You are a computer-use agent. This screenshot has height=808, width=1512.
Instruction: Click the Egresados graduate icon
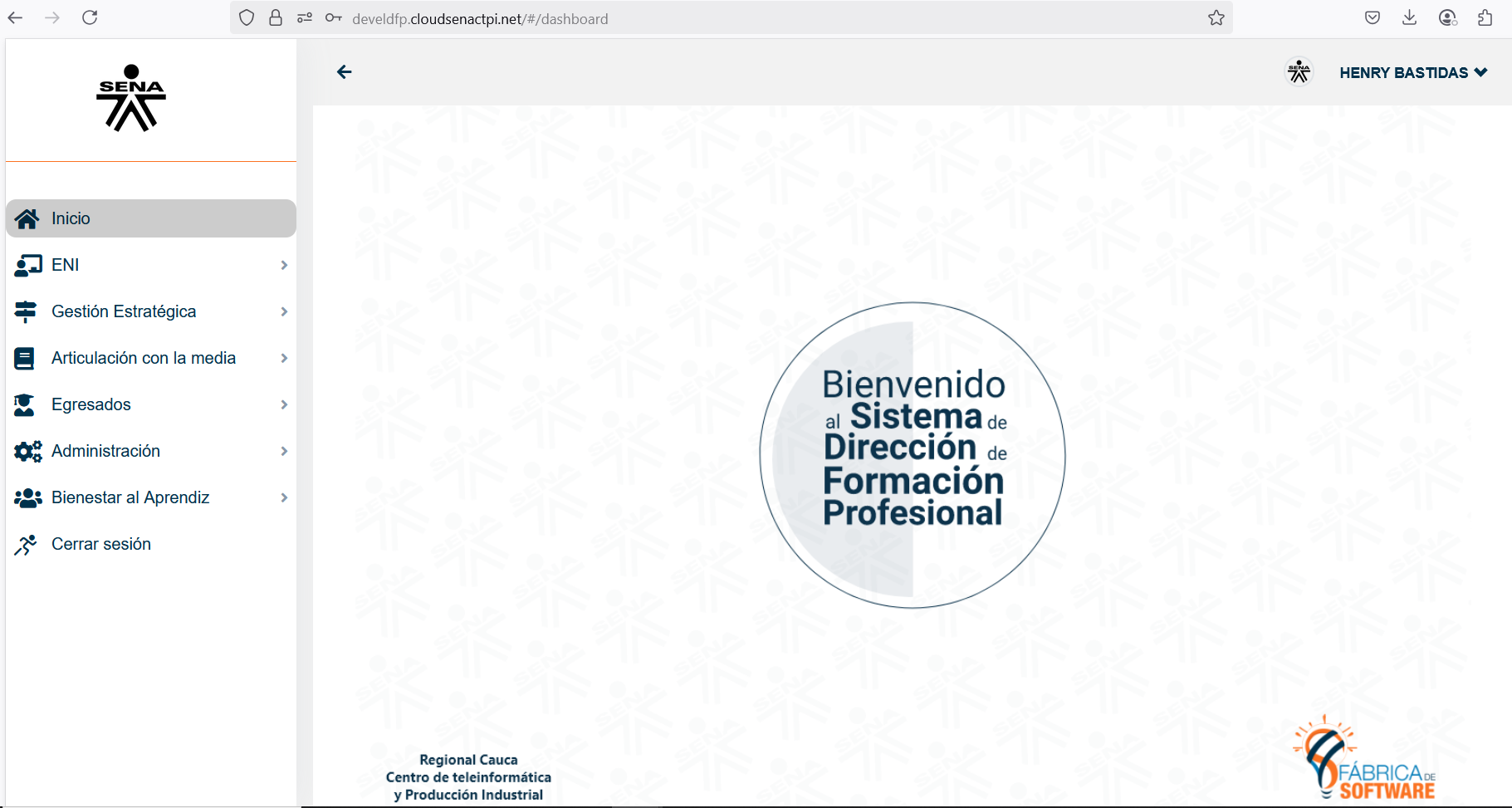click(x=25, y=404)
